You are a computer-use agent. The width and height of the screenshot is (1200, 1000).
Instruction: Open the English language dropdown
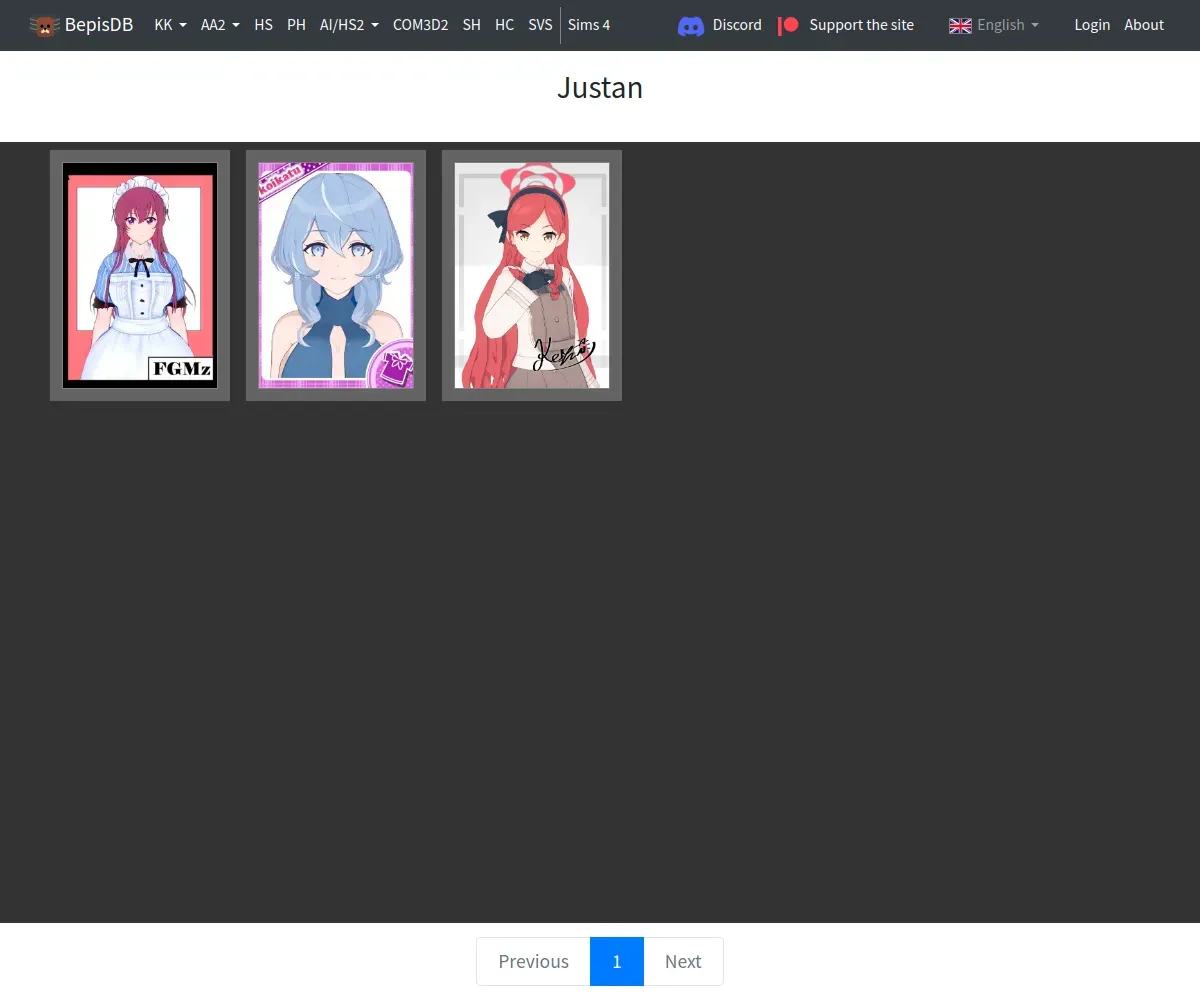[1007, 25]
